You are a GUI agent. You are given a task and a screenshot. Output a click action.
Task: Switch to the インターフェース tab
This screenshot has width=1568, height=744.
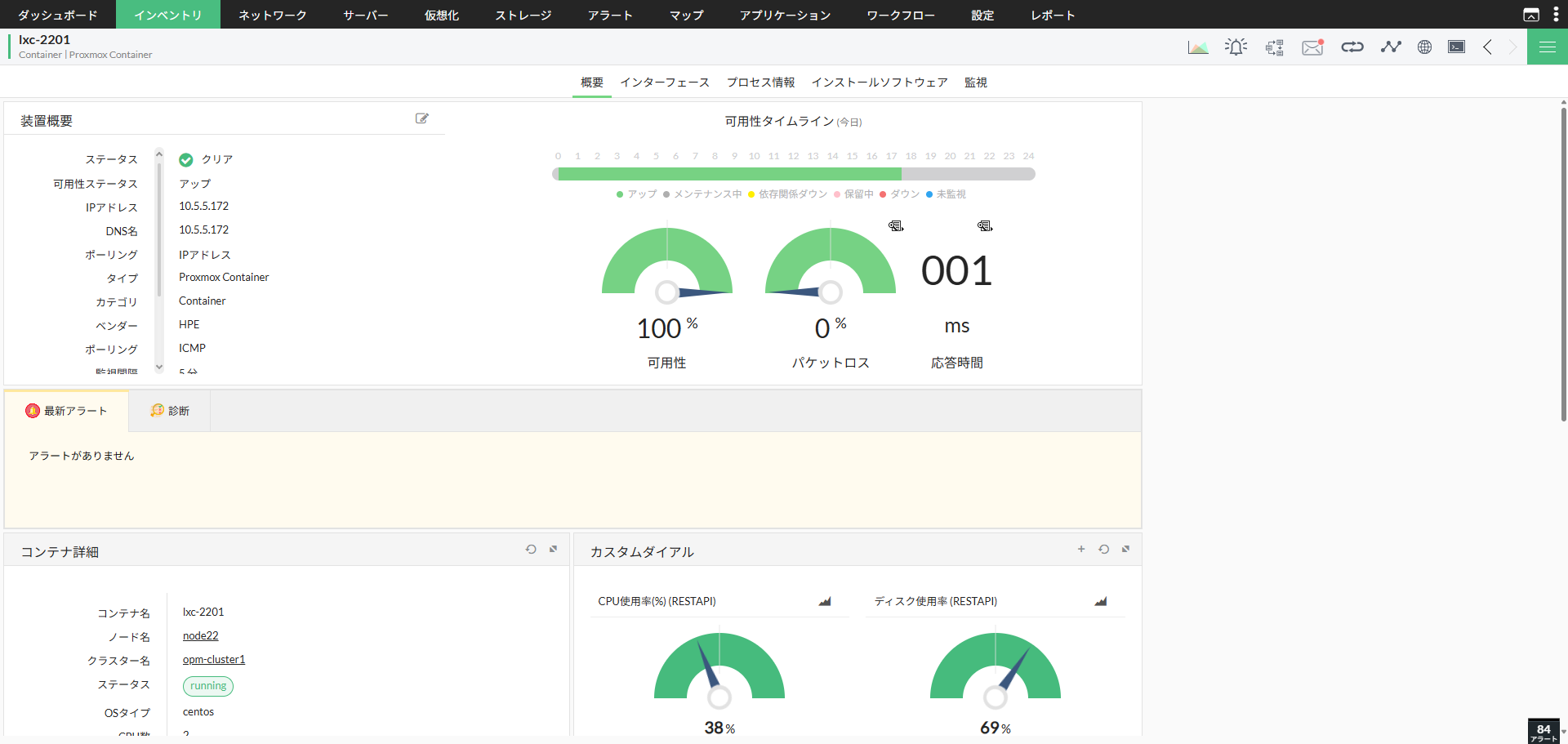pyautogui.click(x=665, y=82)
